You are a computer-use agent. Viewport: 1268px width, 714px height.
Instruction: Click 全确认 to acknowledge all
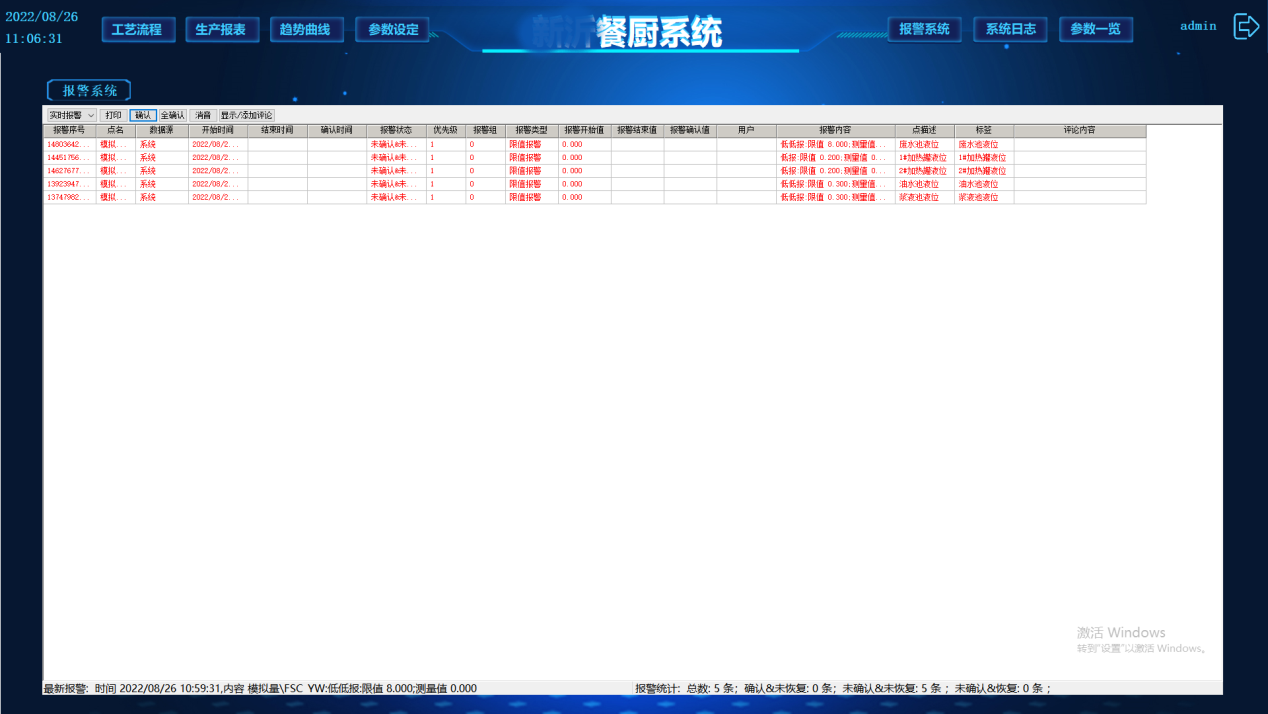point(173,116)
